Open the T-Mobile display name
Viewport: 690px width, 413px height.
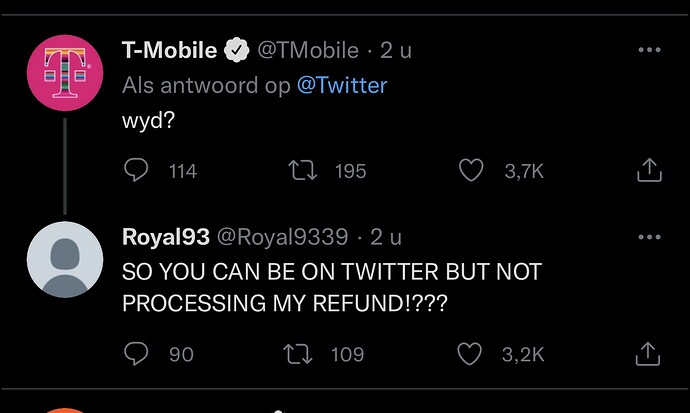point(169,50)
